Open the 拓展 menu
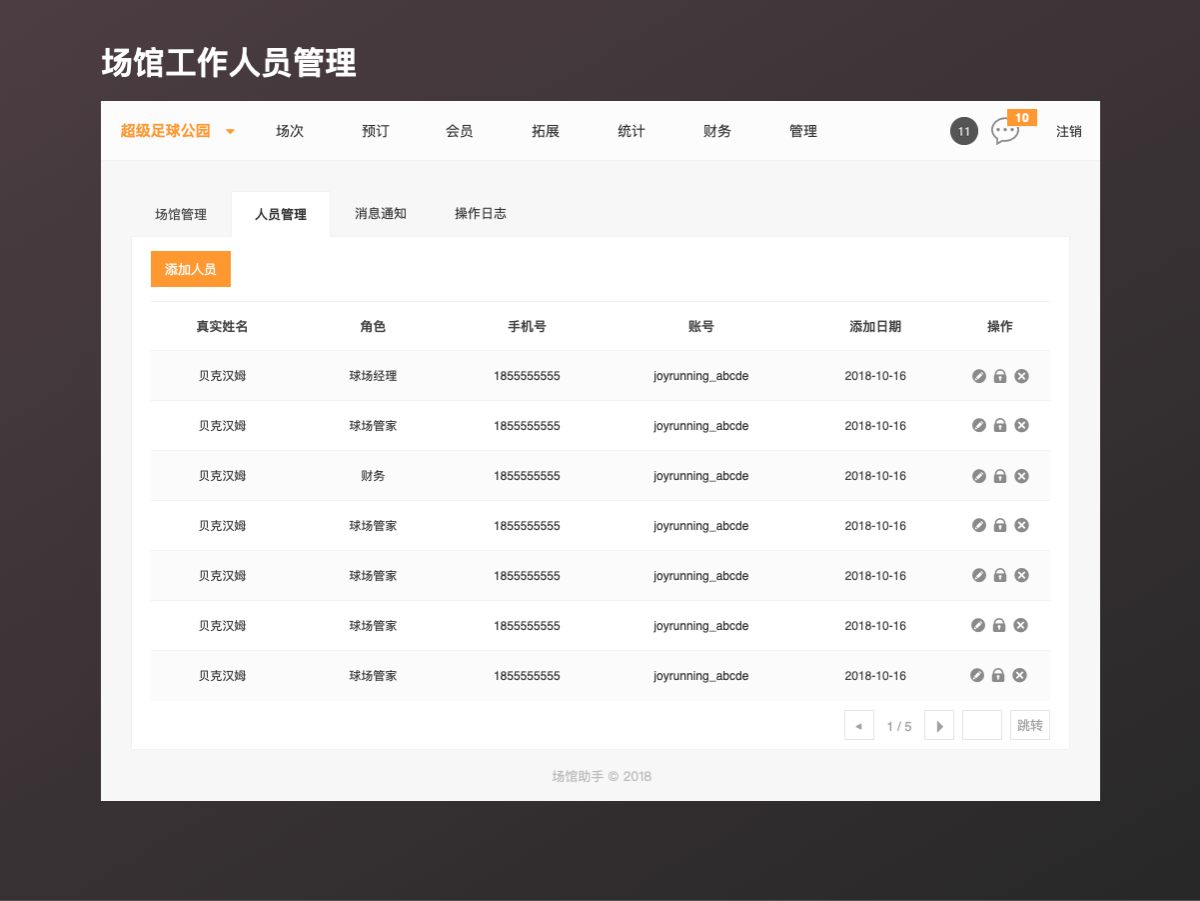Viewport: 1200px width, 901px height. [545, 131]
